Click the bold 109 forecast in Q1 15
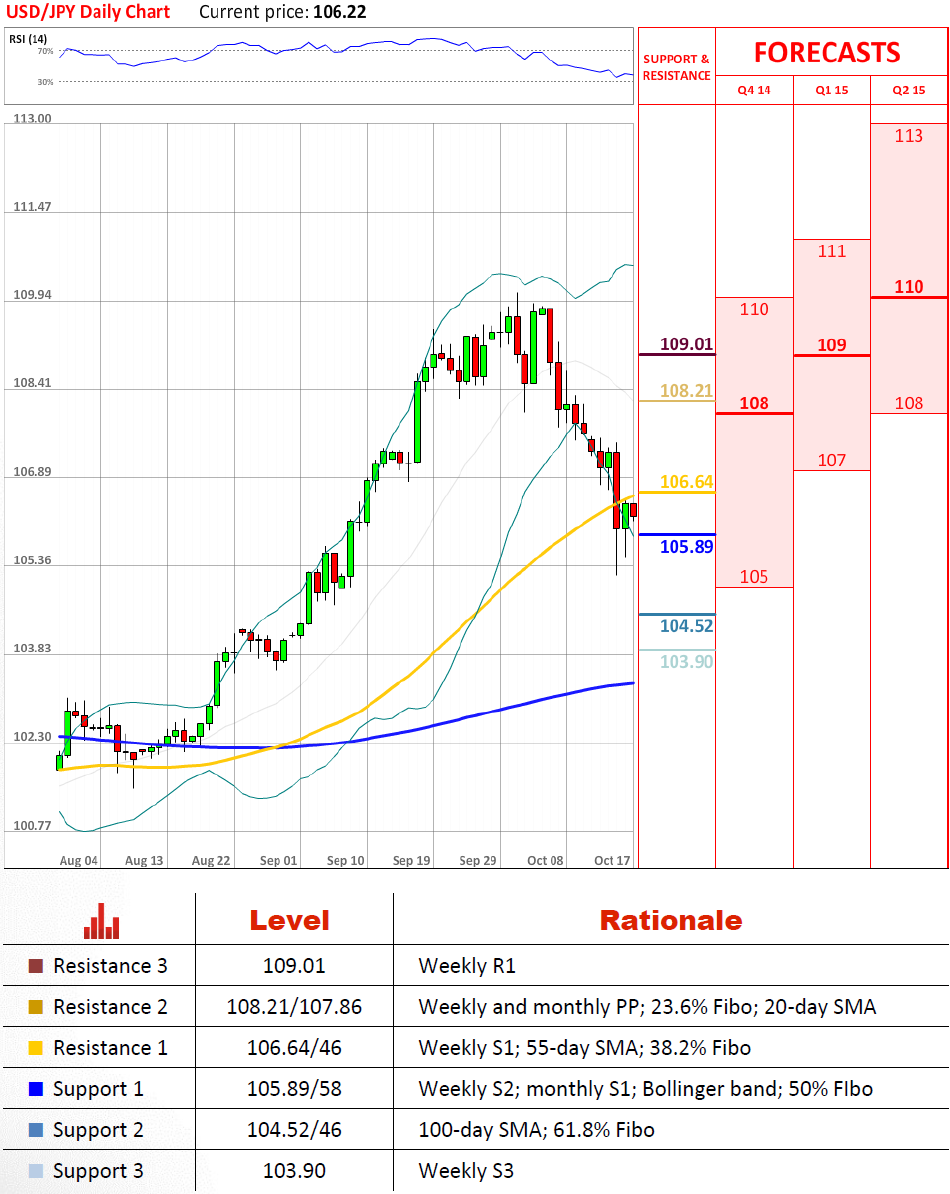 coord(831,345)
